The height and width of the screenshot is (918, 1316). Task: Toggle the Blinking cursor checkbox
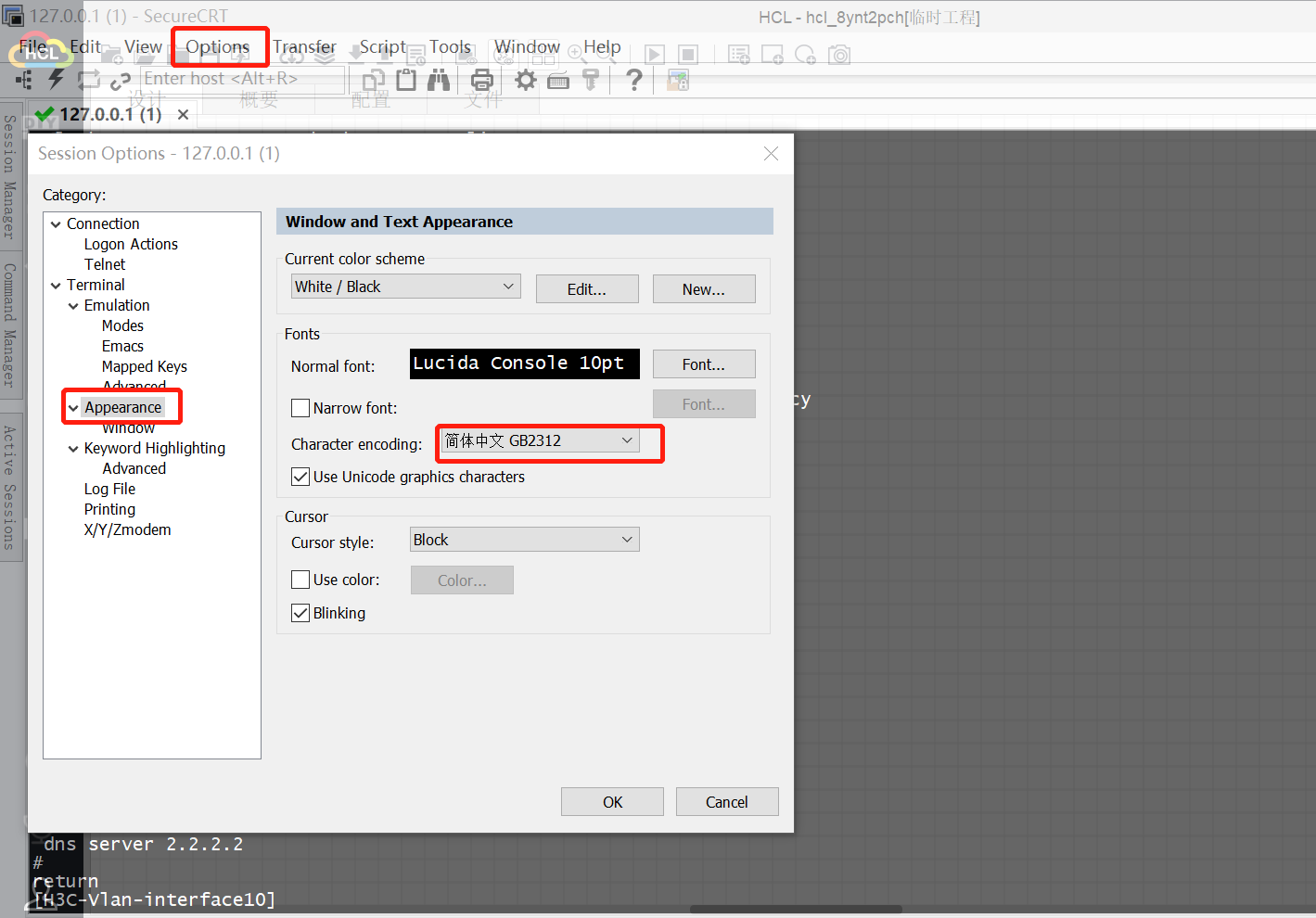tap(300, 613)
